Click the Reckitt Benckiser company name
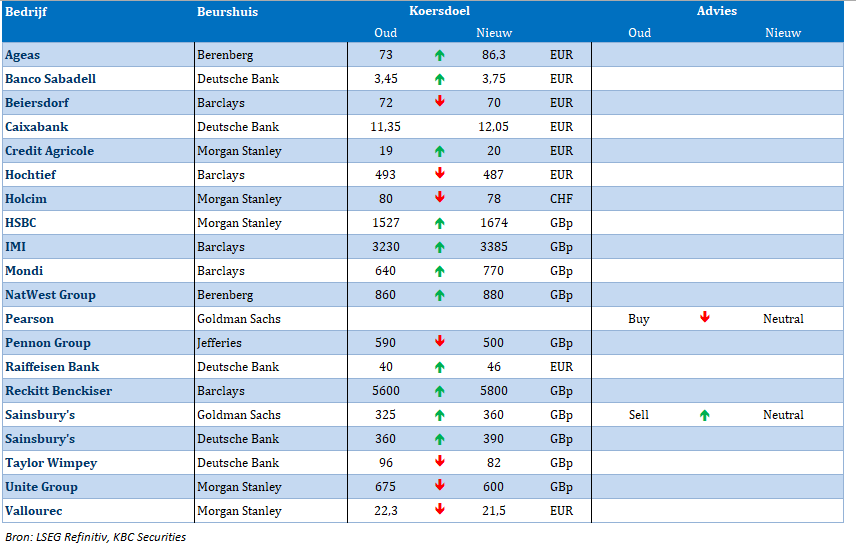The image size is (856, 551). click(x=58, y=391)
